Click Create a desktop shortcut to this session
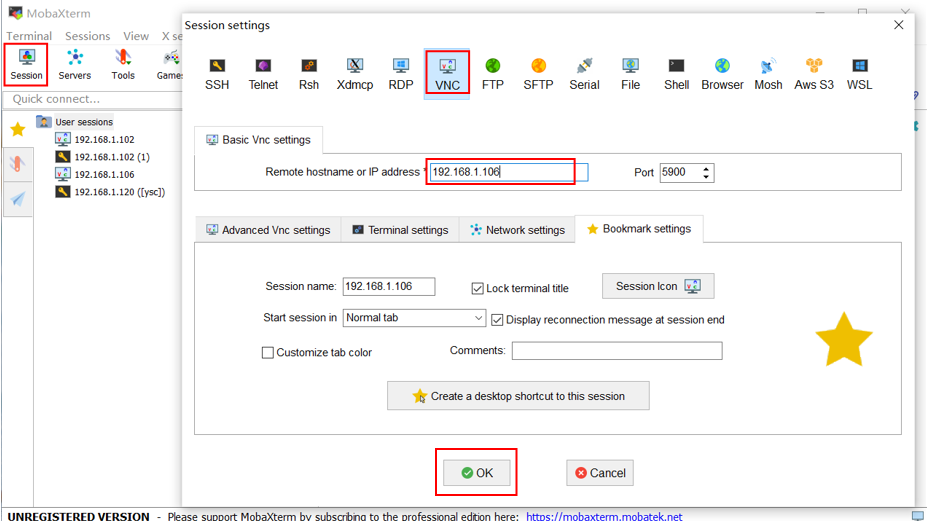The height and width of the screenshot is (521, 927). (518, 396)
